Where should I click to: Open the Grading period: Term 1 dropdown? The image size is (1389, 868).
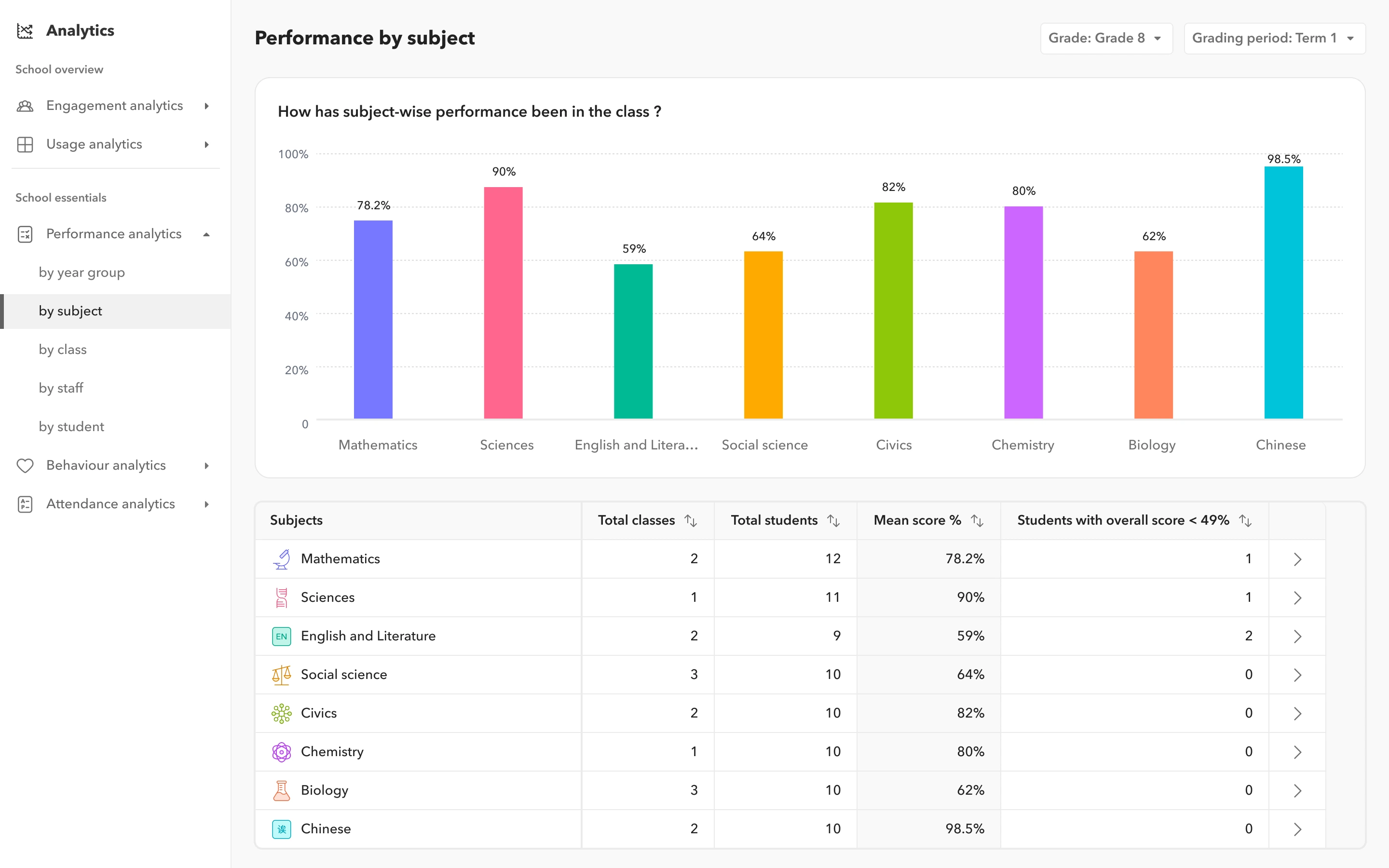[x=1274, y=38]
